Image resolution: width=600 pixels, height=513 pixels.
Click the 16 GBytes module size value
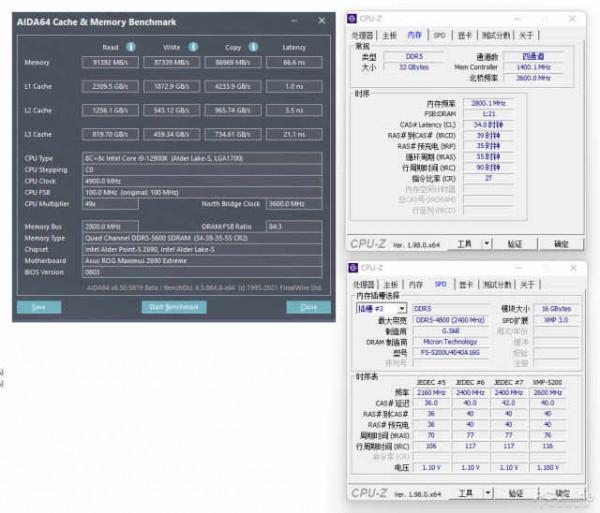(556, 309)
